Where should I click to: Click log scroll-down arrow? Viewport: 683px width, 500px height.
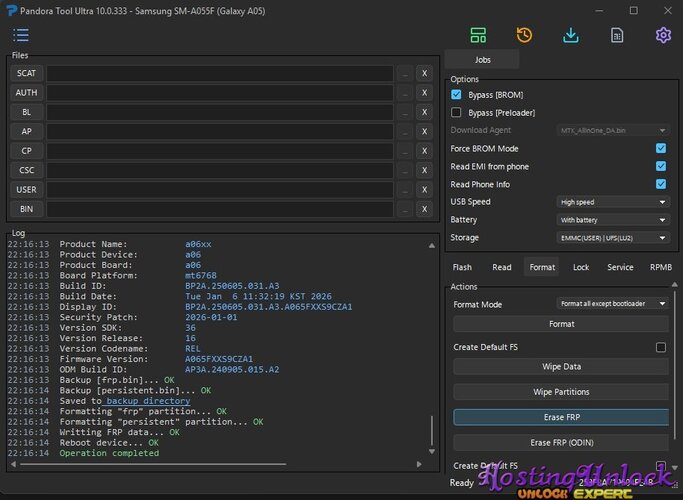pos(432,452)
